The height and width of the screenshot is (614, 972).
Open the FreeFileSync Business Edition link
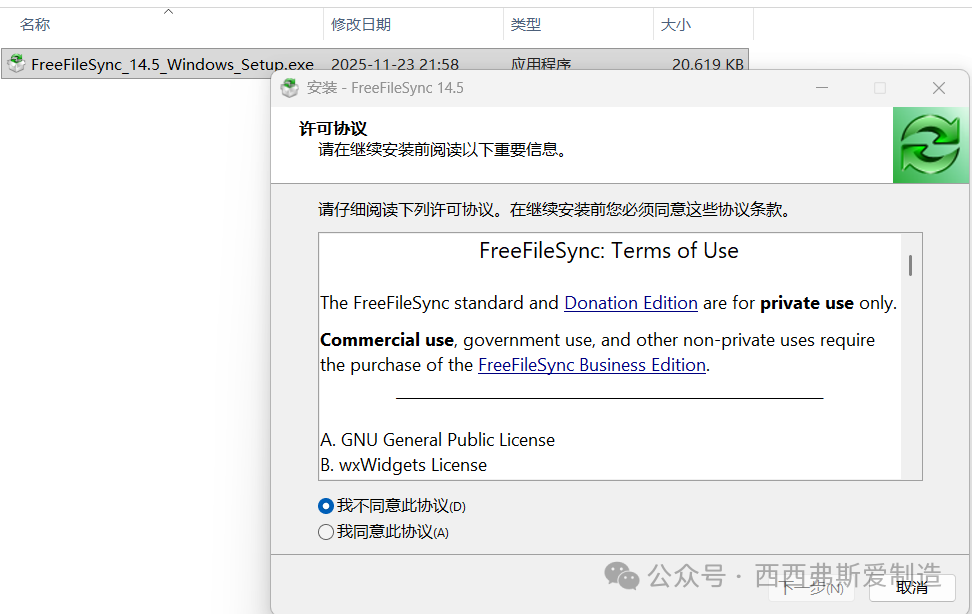pyautogui.click(x=592, y=365)
